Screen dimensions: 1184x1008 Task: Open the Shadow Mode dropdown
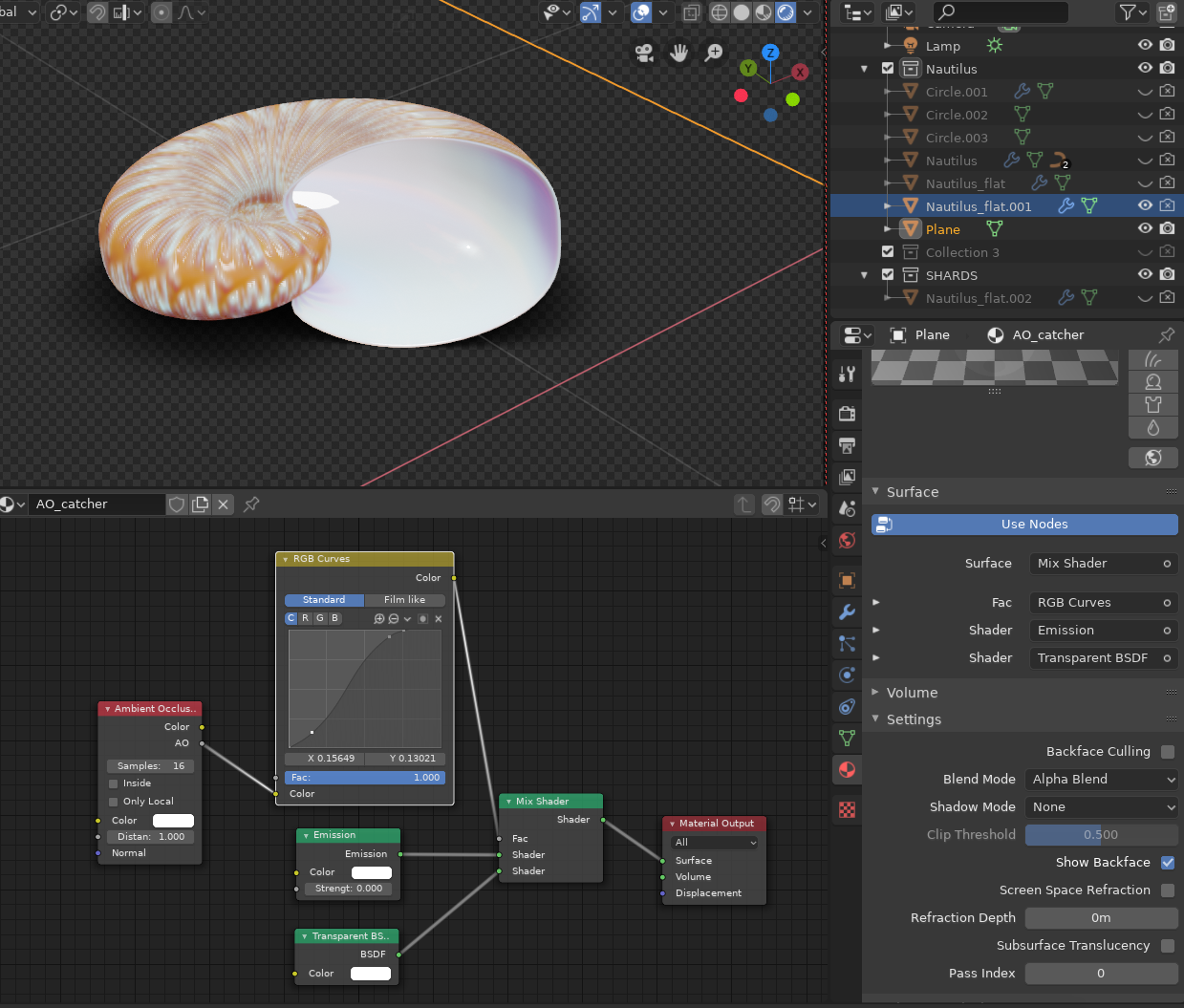(1102, 807)
